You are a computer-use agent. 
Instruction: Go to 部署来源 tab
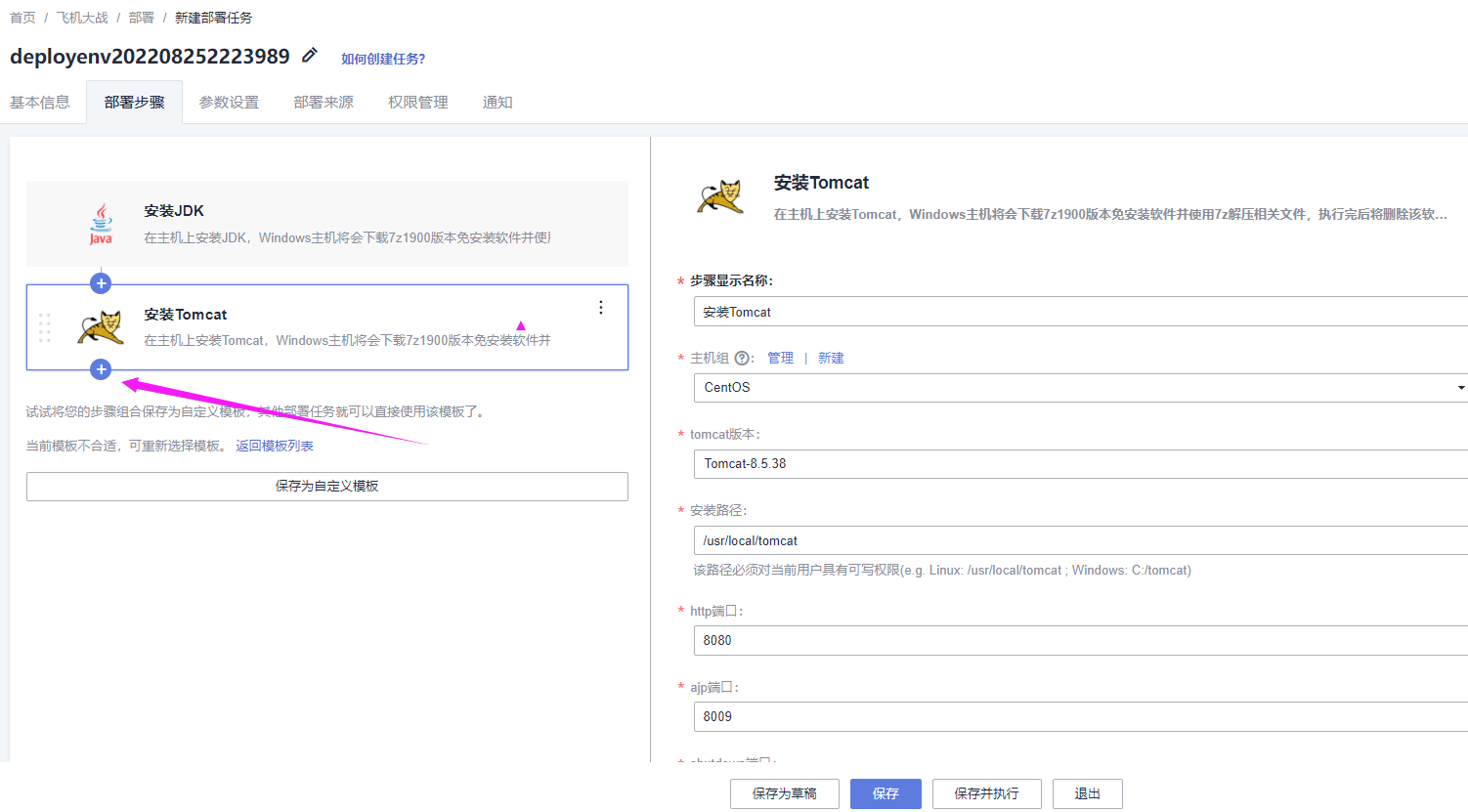[x=324, y=102]
